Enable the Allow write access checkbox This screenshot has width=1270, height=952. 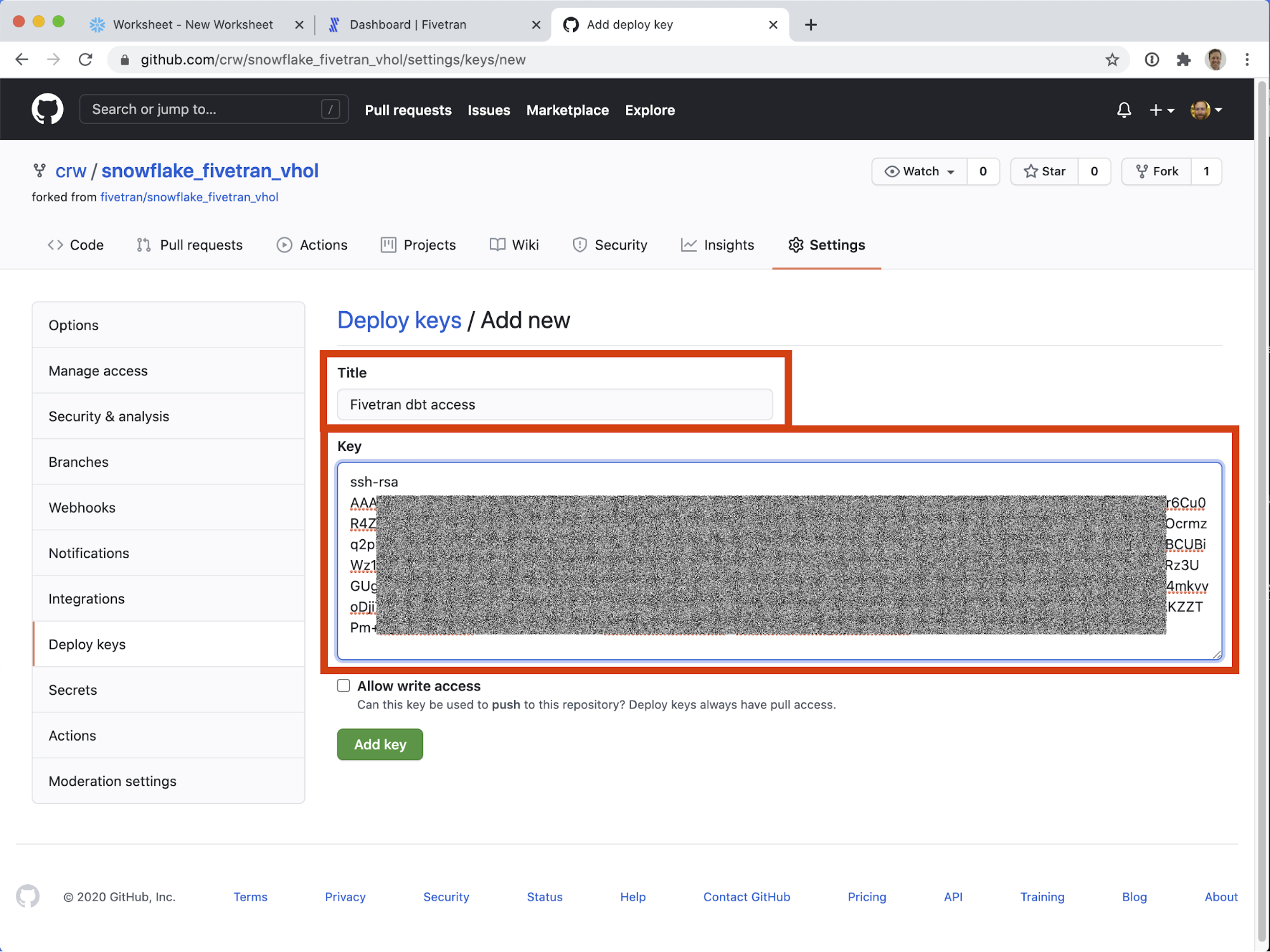pos(344,686)
